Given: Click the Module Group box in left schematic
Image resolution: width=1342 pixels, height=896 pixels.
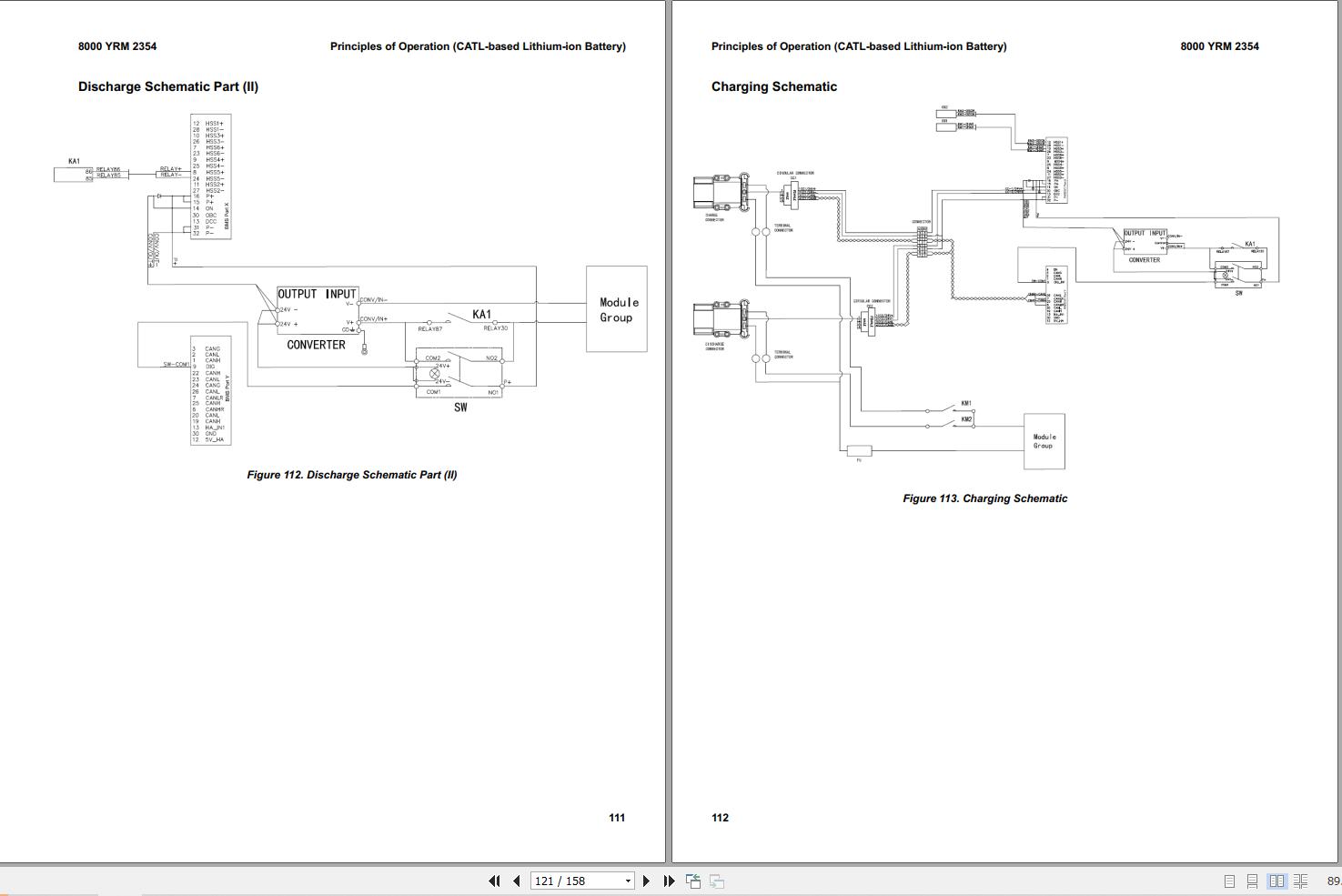Looking at the screenshot, I should pyautogui.click(x=617, y=309).
